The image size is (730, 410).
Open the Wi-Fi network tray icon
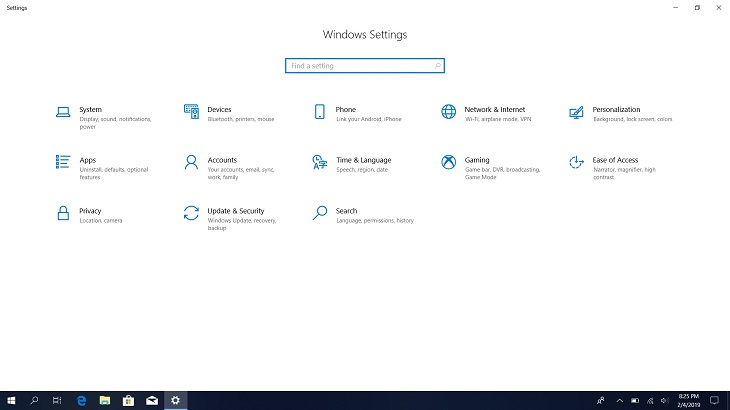click(650, 400)
